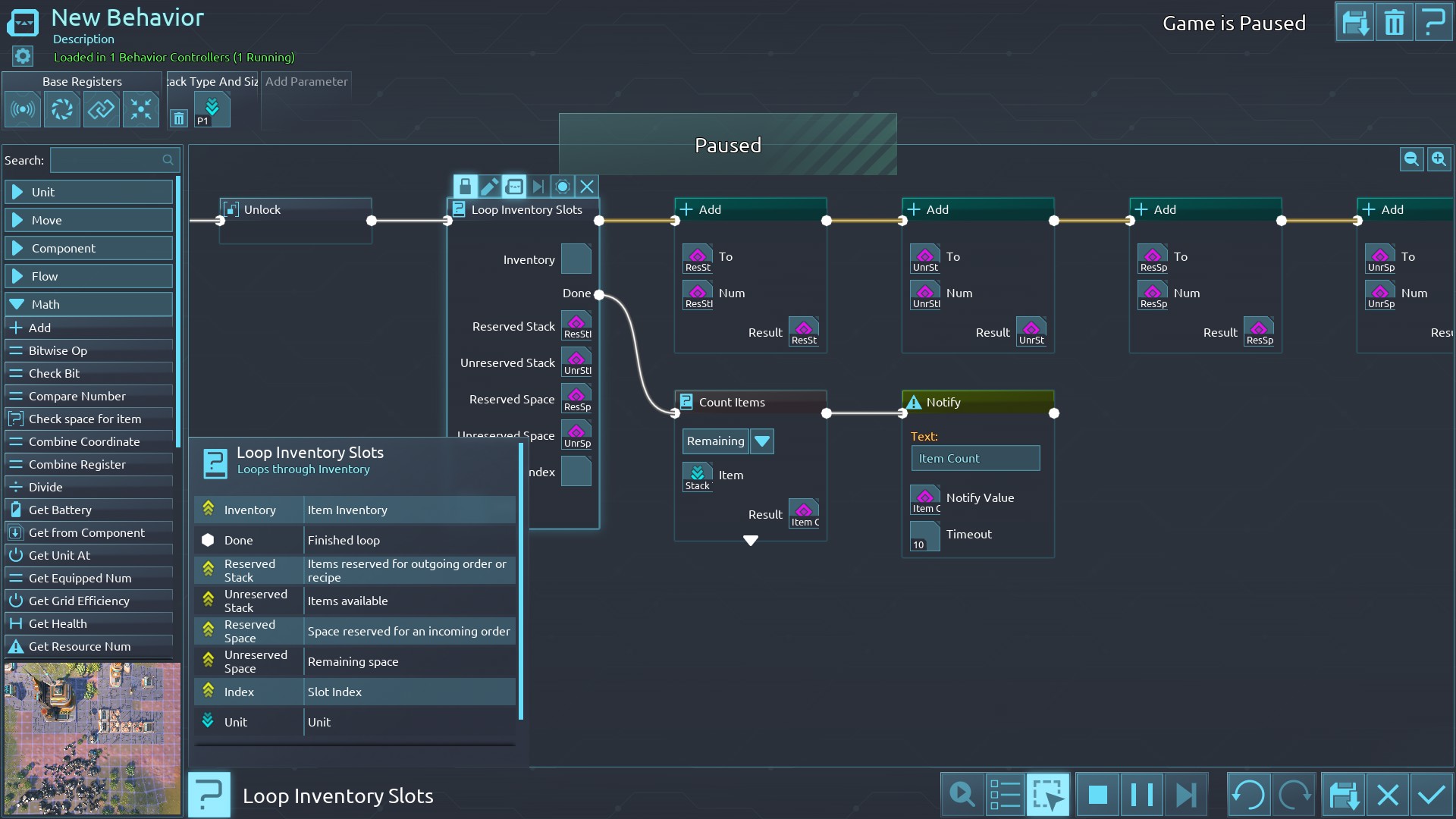
Task: Toggle the box selection mode button
Action: tap(1048, 795)
